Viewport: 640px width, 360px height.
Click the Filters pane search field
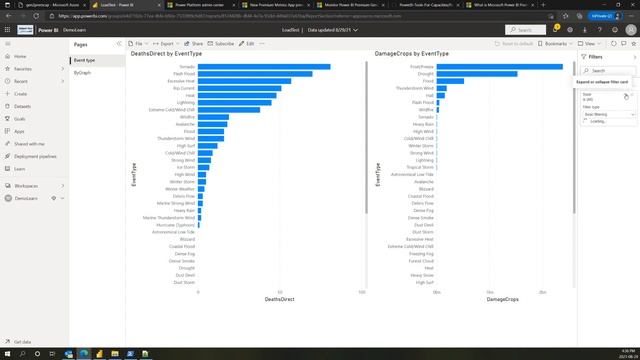pos(608,71)
